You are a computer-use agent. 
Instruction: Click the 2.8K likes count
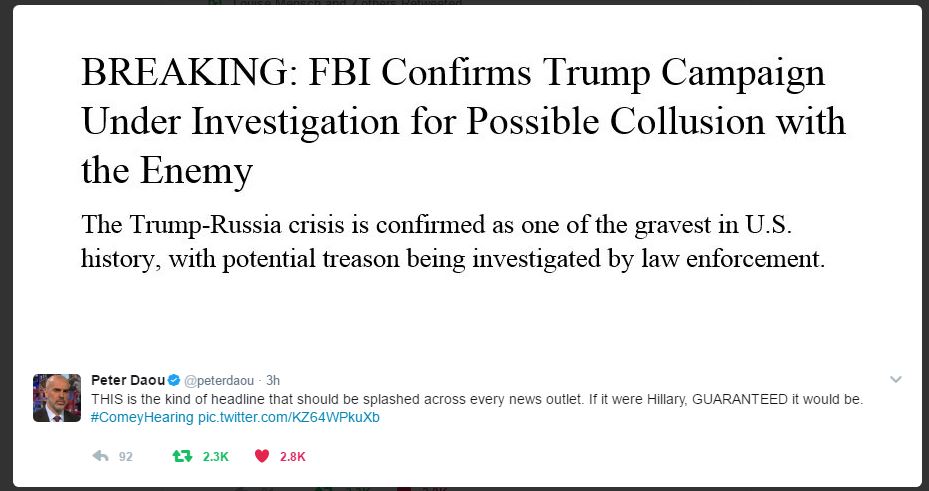(x=293, y=457)
